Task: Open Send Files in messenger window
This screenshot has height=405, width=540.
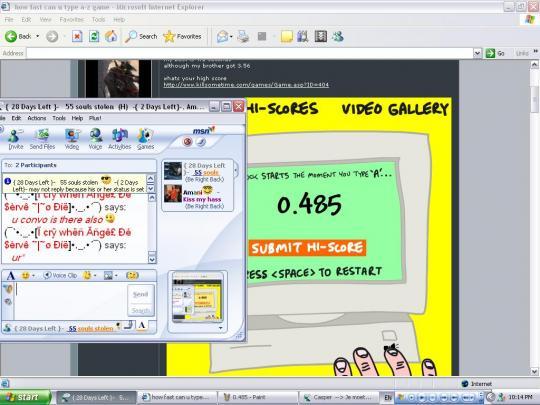Action: (x=42, y=139)
